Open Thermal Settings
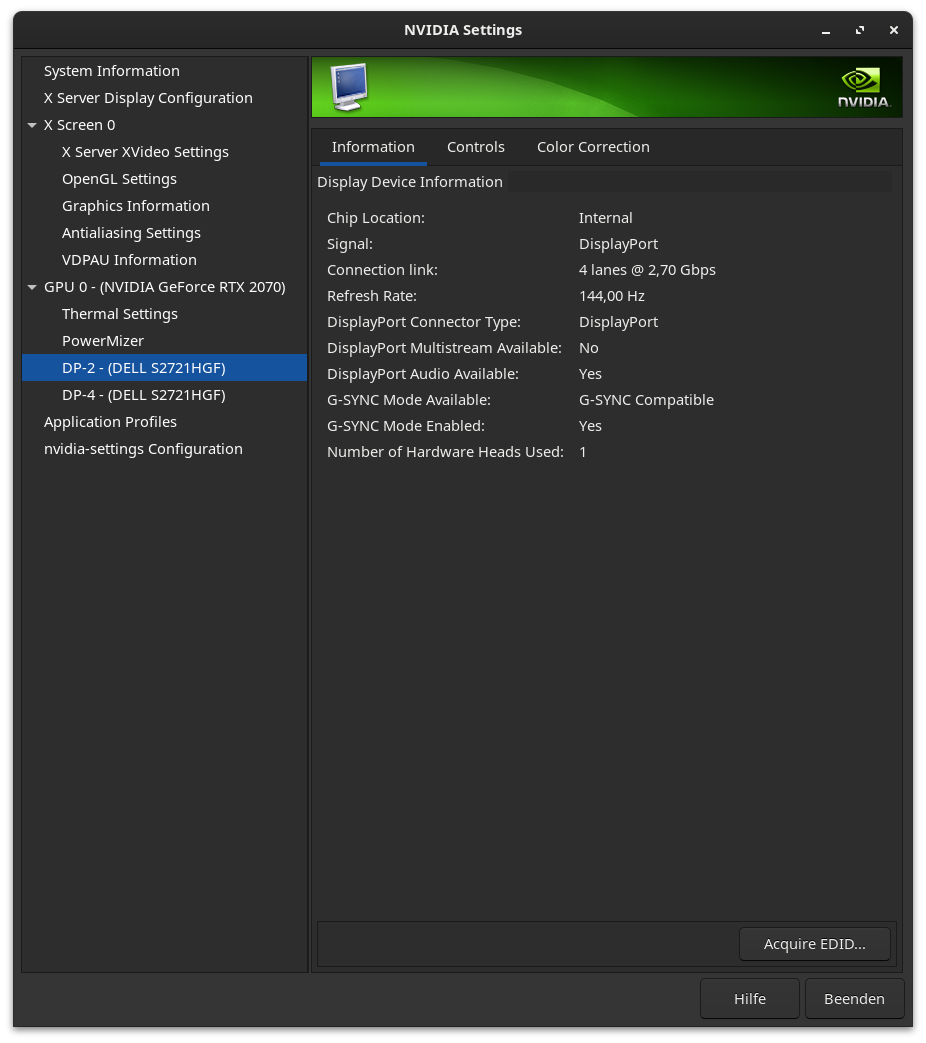This screenshot has height=1043, width=926. [x=120, y=314]
